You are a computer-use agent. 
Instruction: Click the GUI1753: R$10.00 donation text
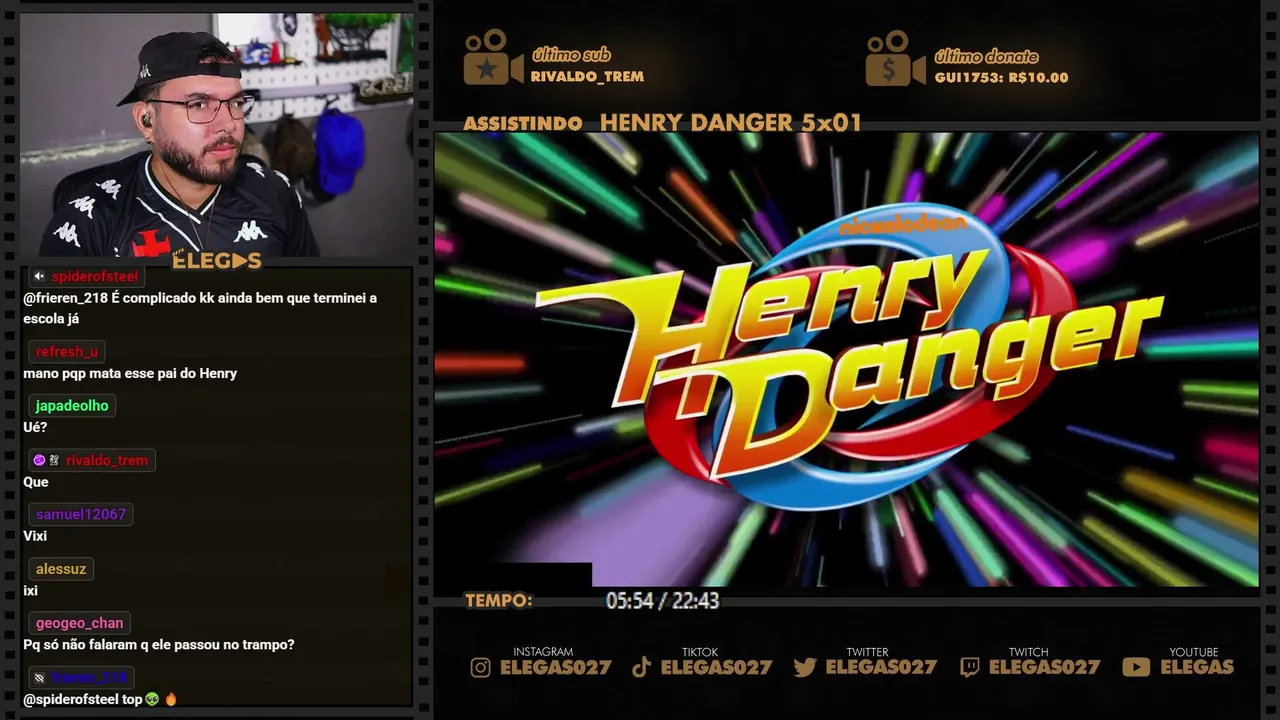(x=1001, y=78)
